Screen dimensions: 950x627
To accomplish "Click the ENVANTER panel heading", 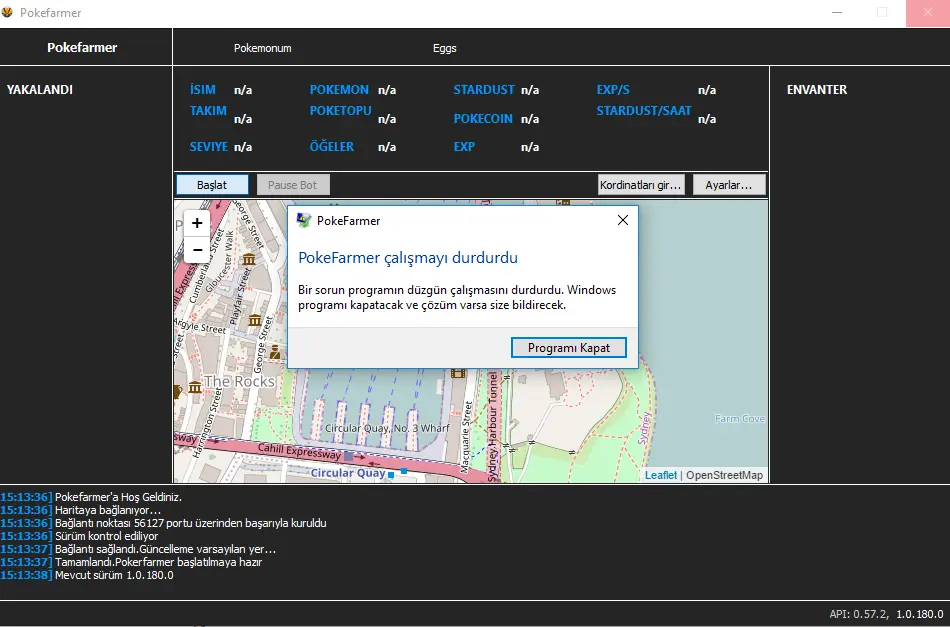I will point(817,90).
